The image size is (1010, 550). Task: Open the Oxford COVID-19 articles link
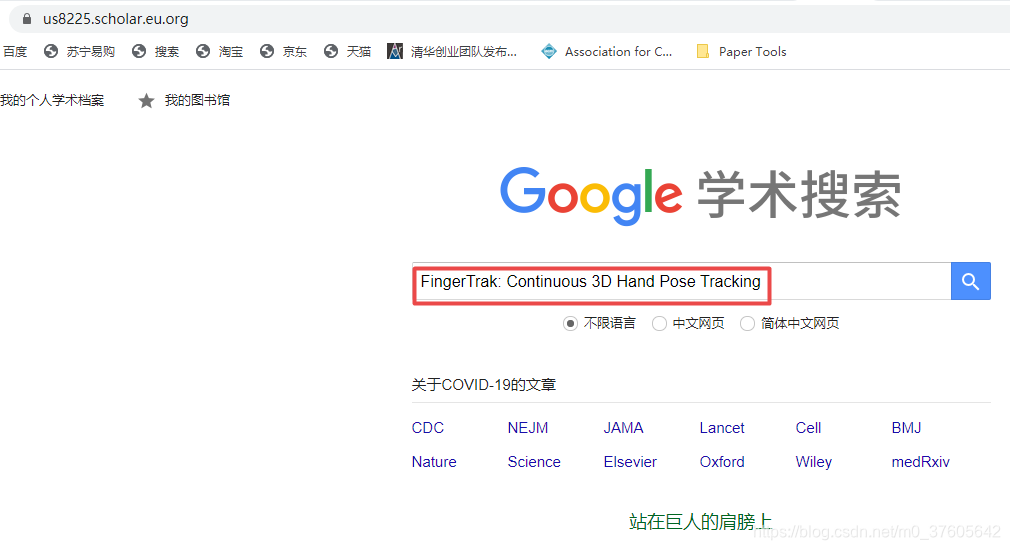pyautogui.click(x=722, y=462)
